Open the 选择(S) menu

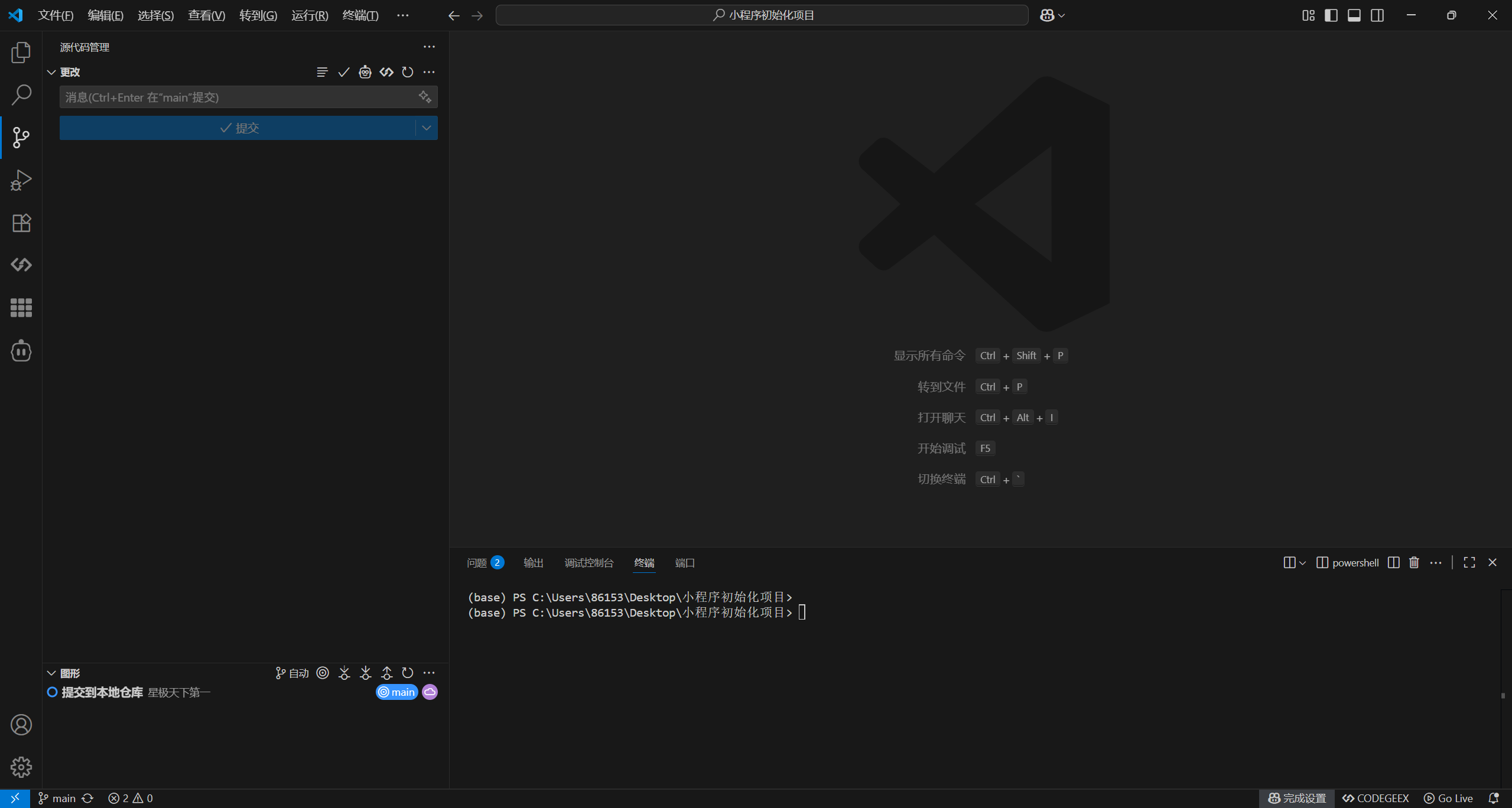[x=156, y=15]
